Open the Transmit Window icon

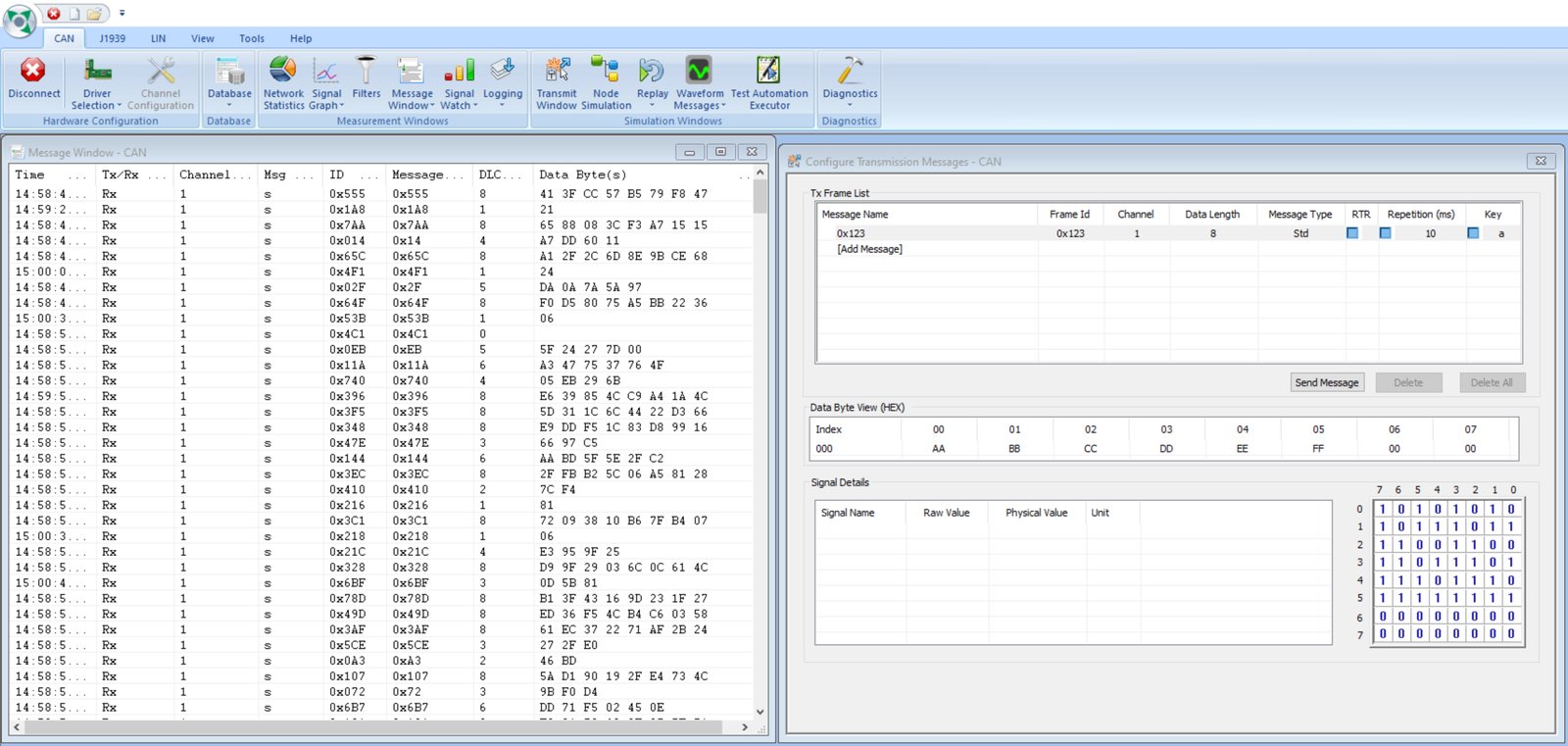(x=557, y=71)
